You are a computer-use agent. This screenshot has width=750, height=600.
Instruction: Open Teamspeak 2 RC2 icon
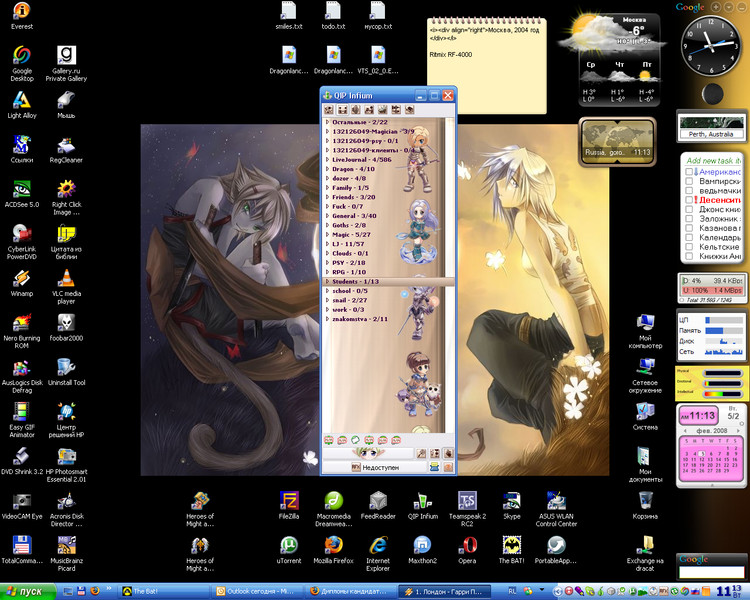pos(467,509)
